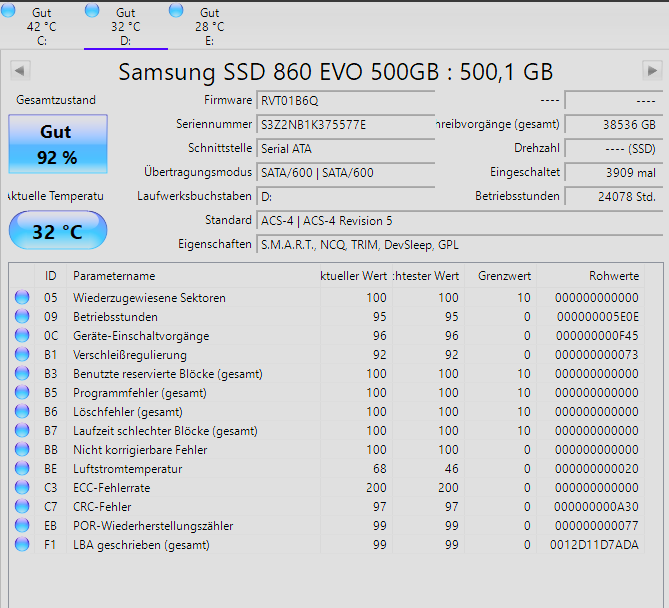Click total writes value 38536 GB
Screen dimensions: 669x608
point(614,125)
